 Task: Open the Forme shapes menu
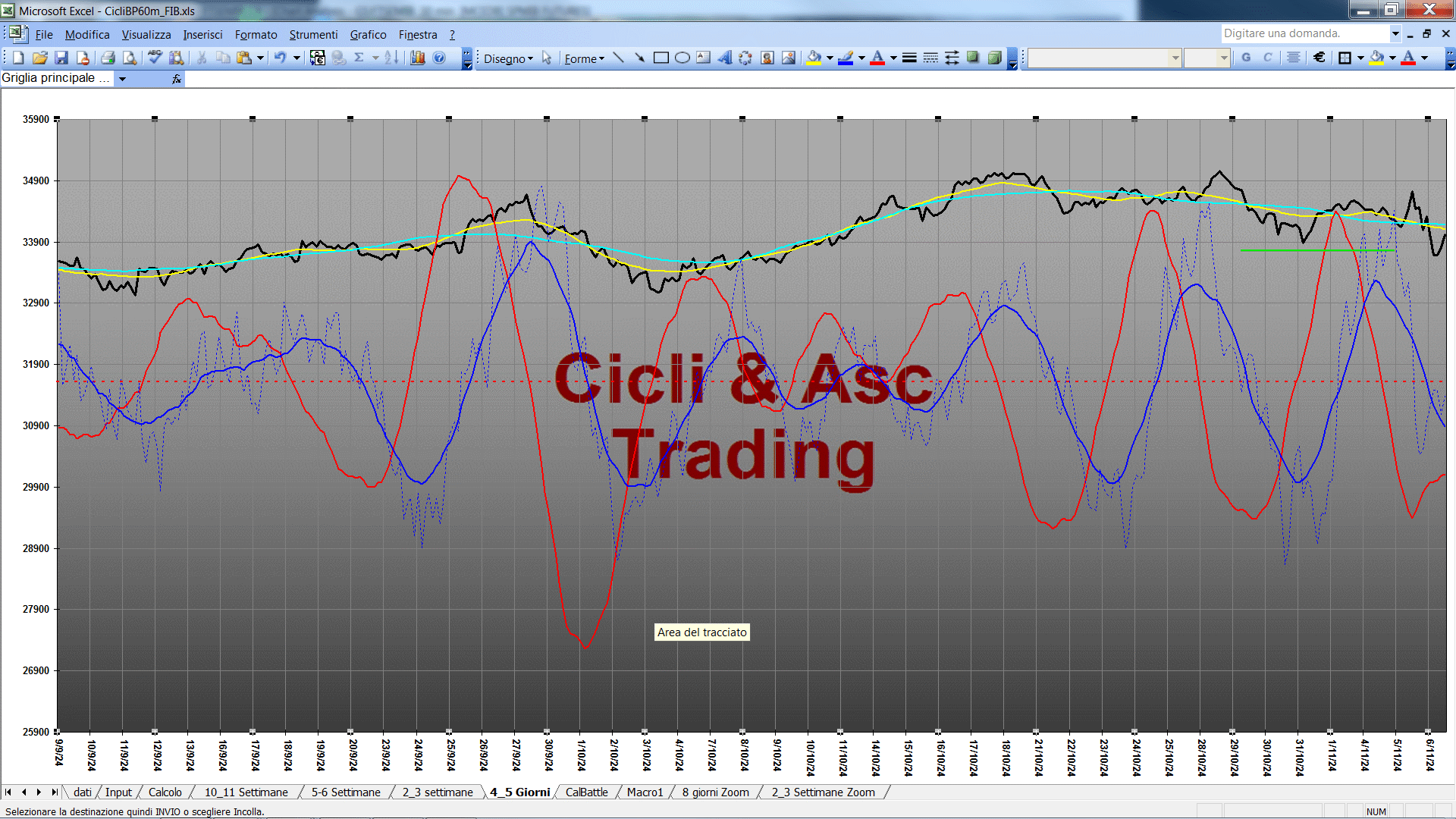click(x=584, y=58)
